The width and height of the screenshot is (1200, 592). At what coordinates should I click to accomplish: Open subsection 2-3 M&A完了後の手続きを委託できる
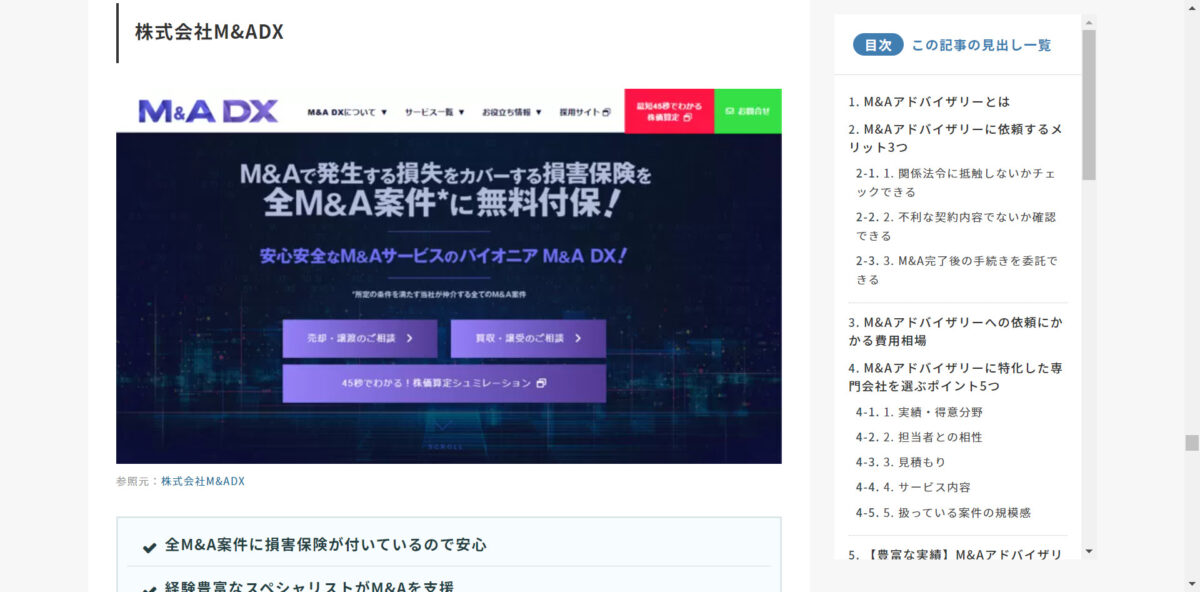pos(956,270)
